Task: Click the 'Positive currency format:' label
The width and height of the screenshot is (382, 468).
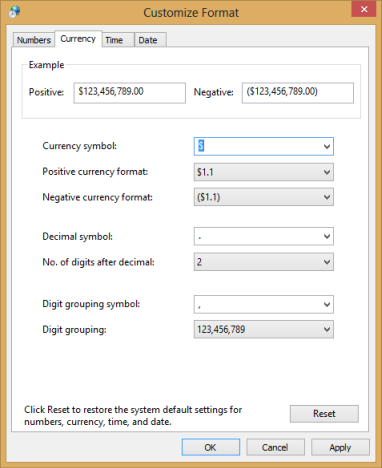Action: [x=95, y=172]
